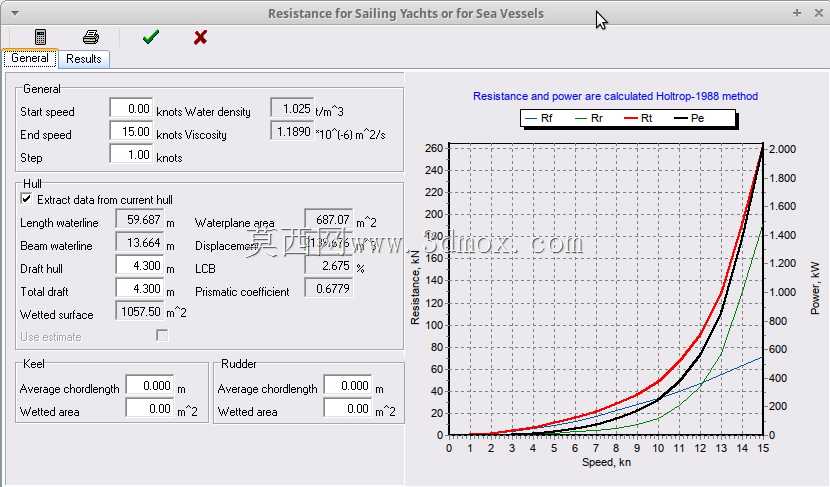The width and height of the screenshot is (830, 487).
Task: Edit the Step knots field
Action: [x=131, y=155]
